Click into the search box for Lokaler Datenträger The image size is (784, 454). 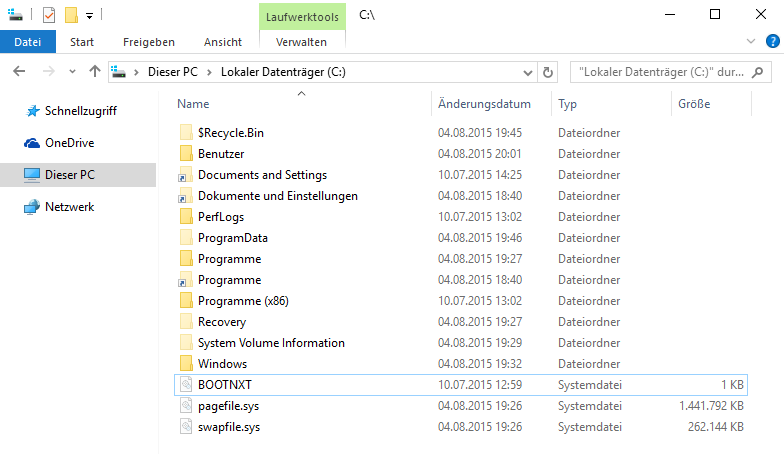coord(661,72)
